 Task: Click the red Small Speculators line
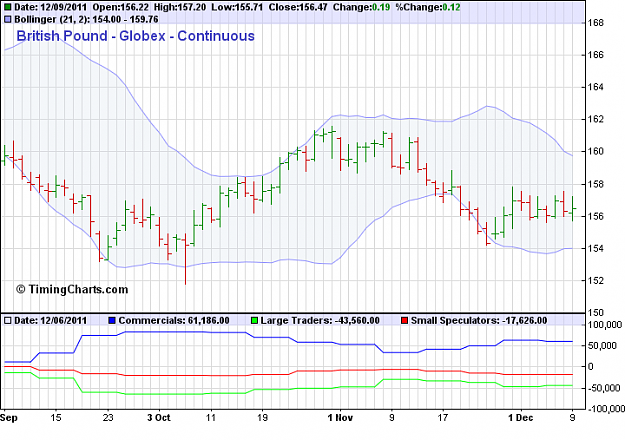click(x=288, y=372)
